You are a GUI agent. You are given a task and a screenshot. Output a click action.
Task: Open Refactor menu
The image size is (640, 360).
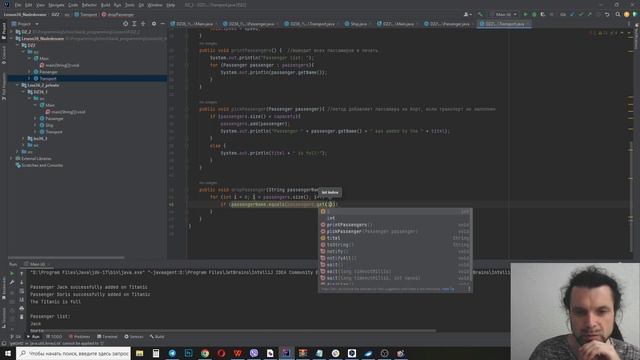tap(89, 5)
